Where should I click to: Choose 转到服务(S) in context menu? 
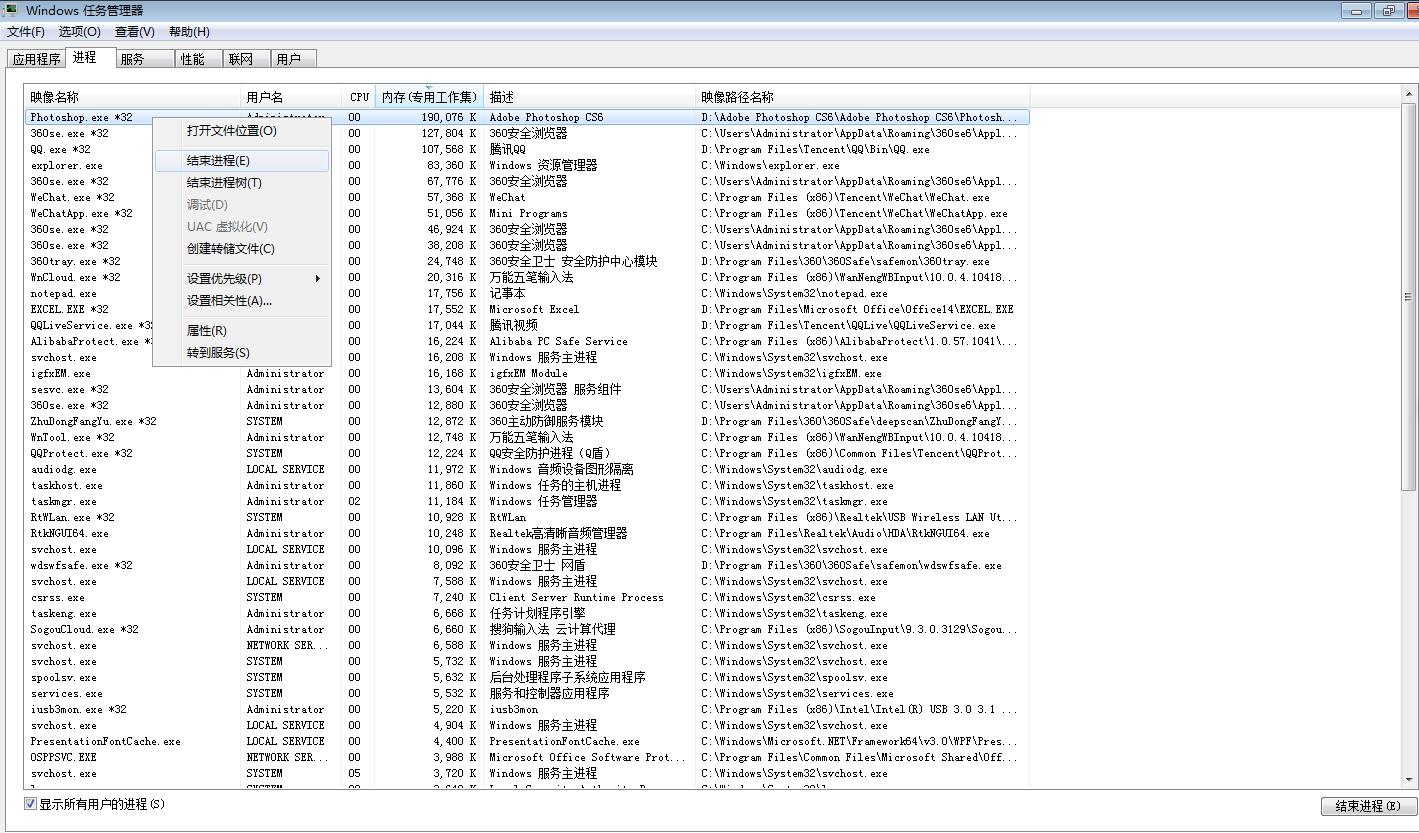[x=242, y=353]
